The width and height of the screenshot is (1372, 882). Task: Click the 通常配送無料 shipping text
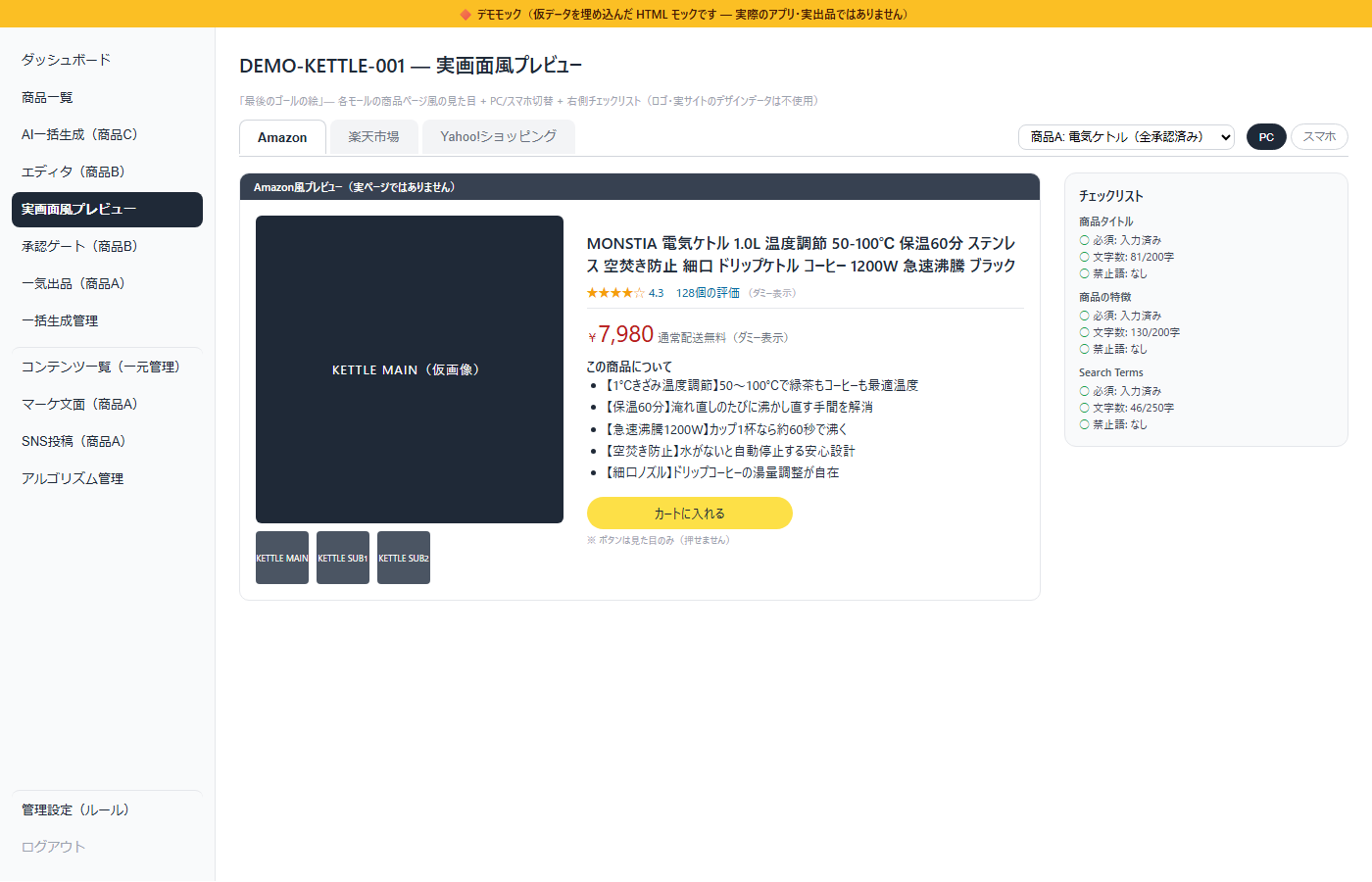pyautogui.click(x=692, y=338)
